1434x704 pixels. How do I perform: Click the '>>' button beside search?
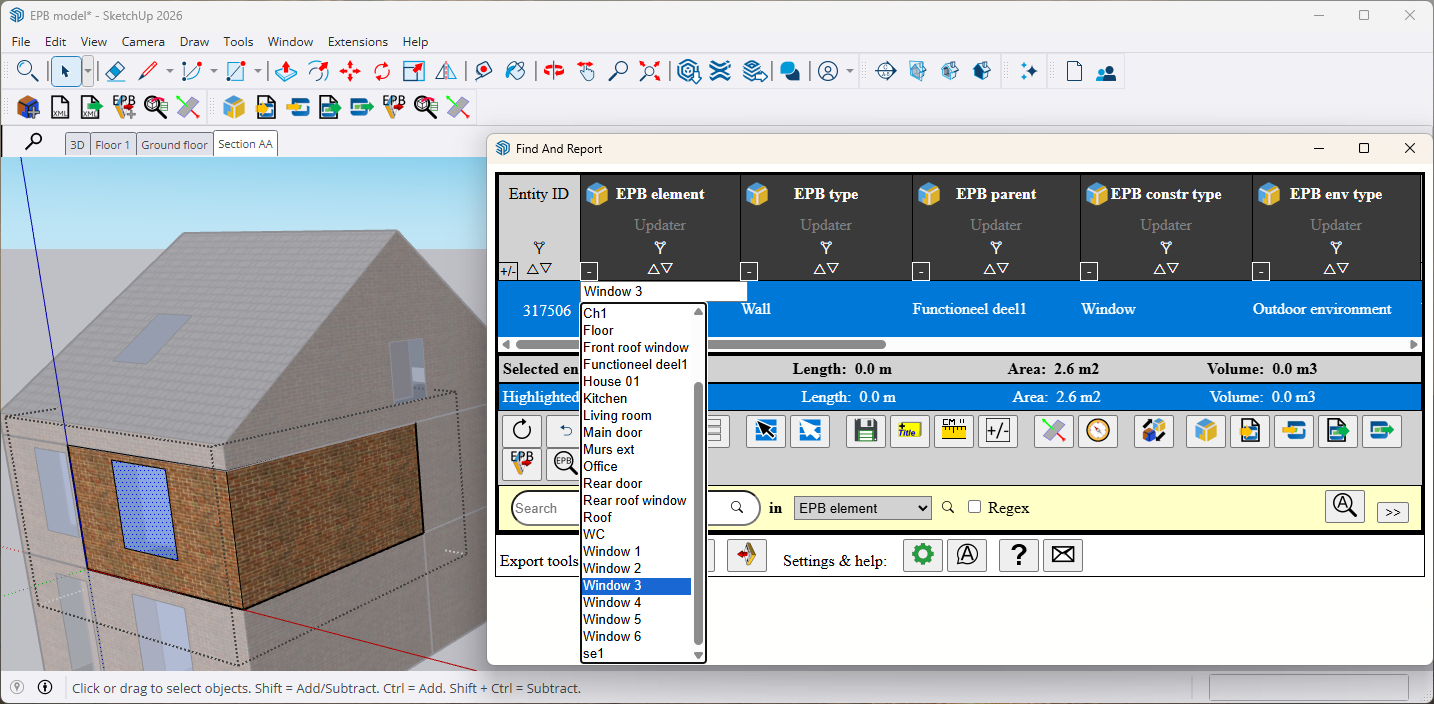click(1392, 512)
